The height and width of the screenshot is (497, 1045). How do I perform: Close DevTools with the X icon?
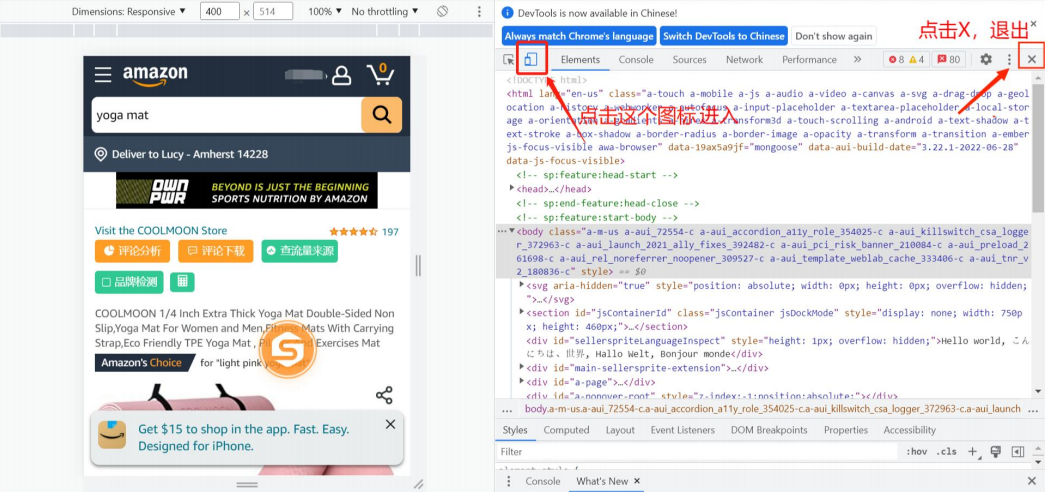pos(1032,59)
